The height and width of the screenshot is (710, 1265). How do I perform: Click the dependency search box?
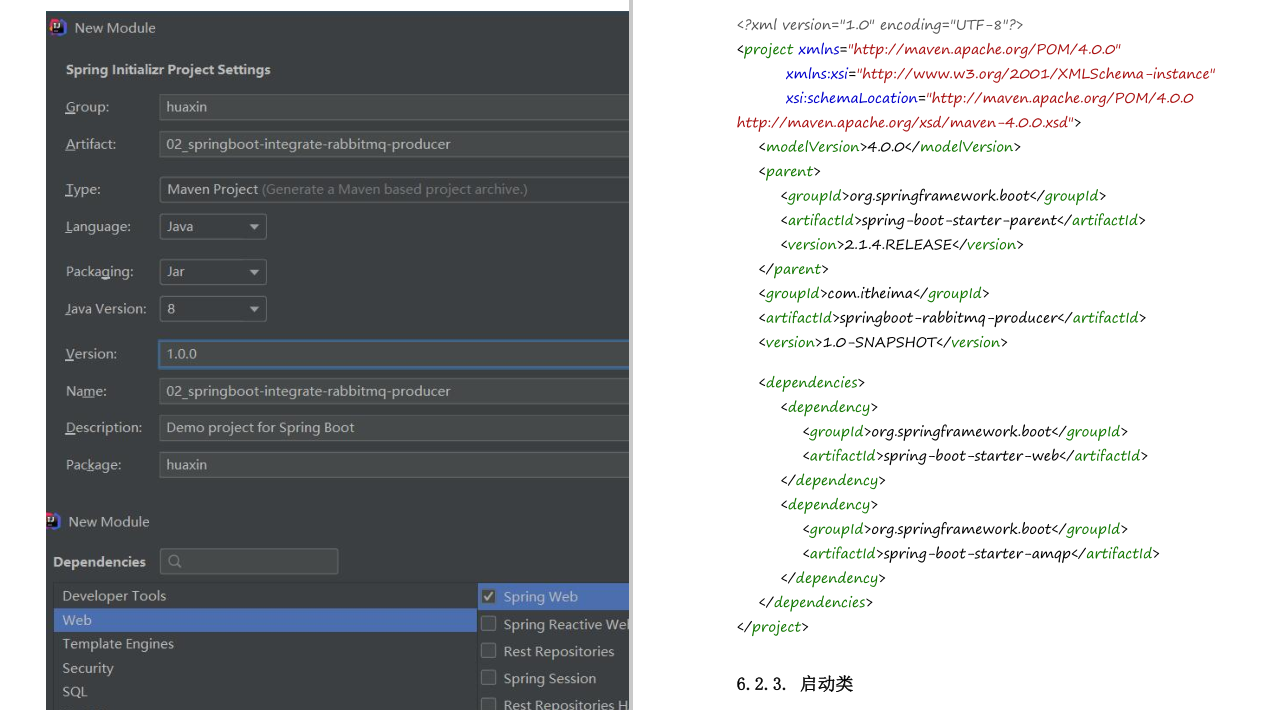248,561
